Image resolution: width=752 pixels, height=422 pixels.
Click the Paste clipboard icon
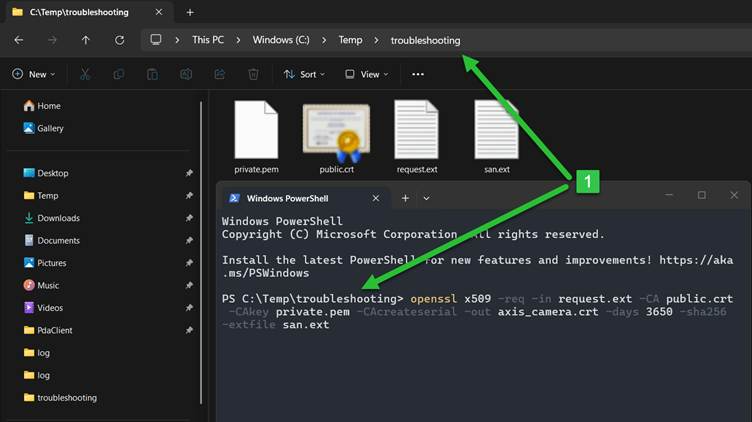pos(152,74)
